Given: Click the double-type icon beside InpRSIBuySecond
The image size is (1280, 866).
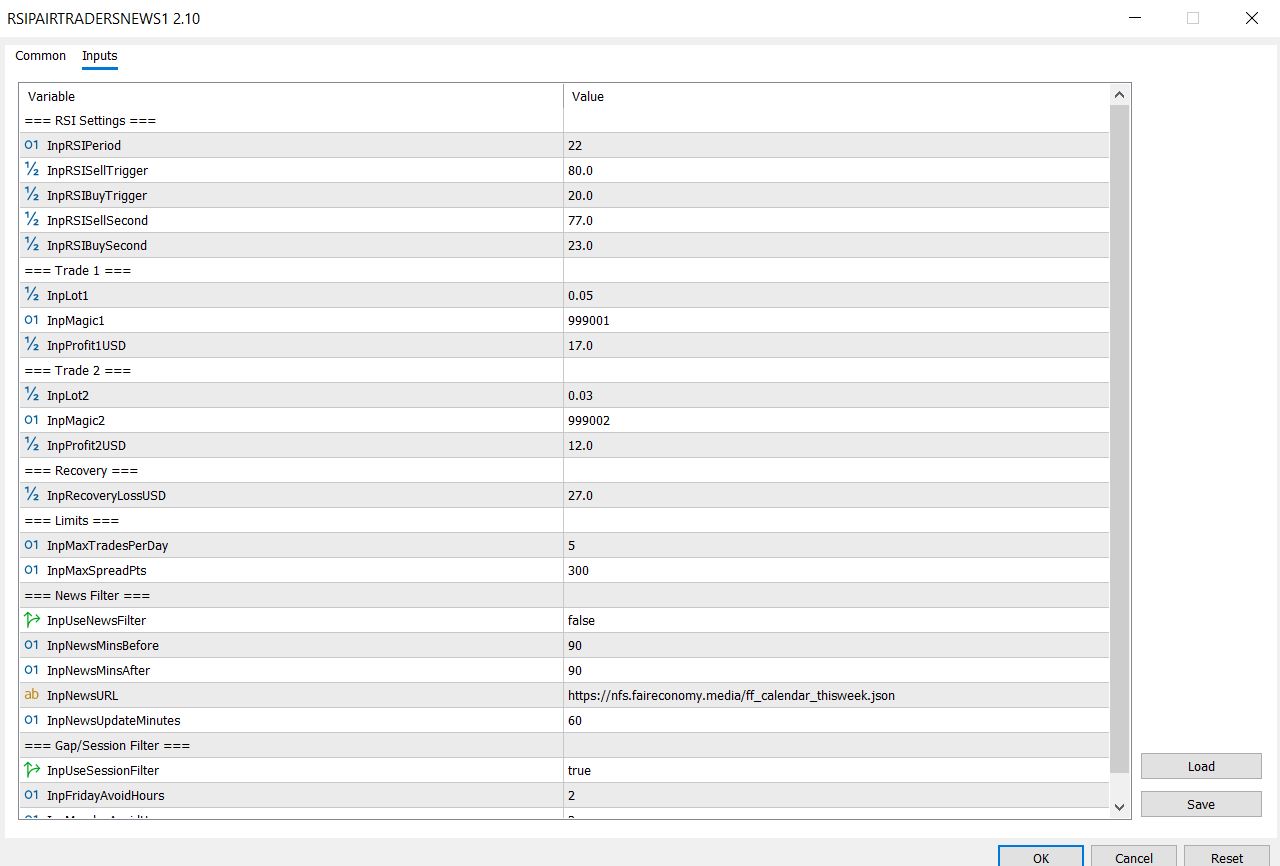Looking at the screenshot, I should pyautogui.click(x=31, y=245).
